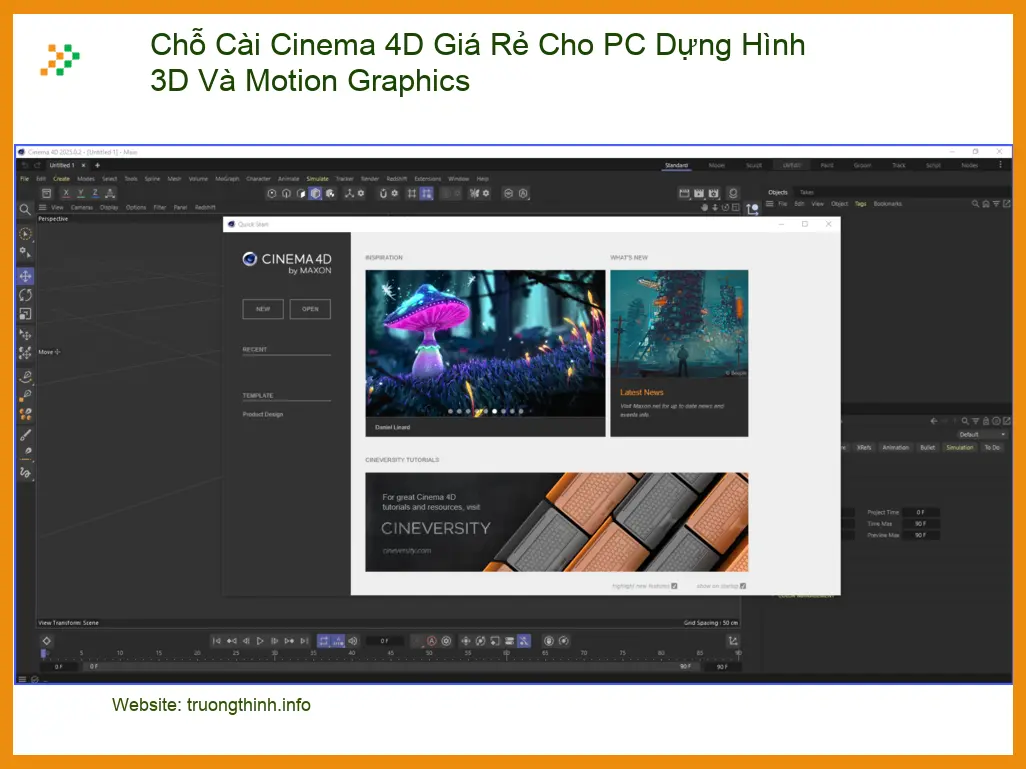
Task: Click the viewport pan hand icon
Action: point(704,207)
